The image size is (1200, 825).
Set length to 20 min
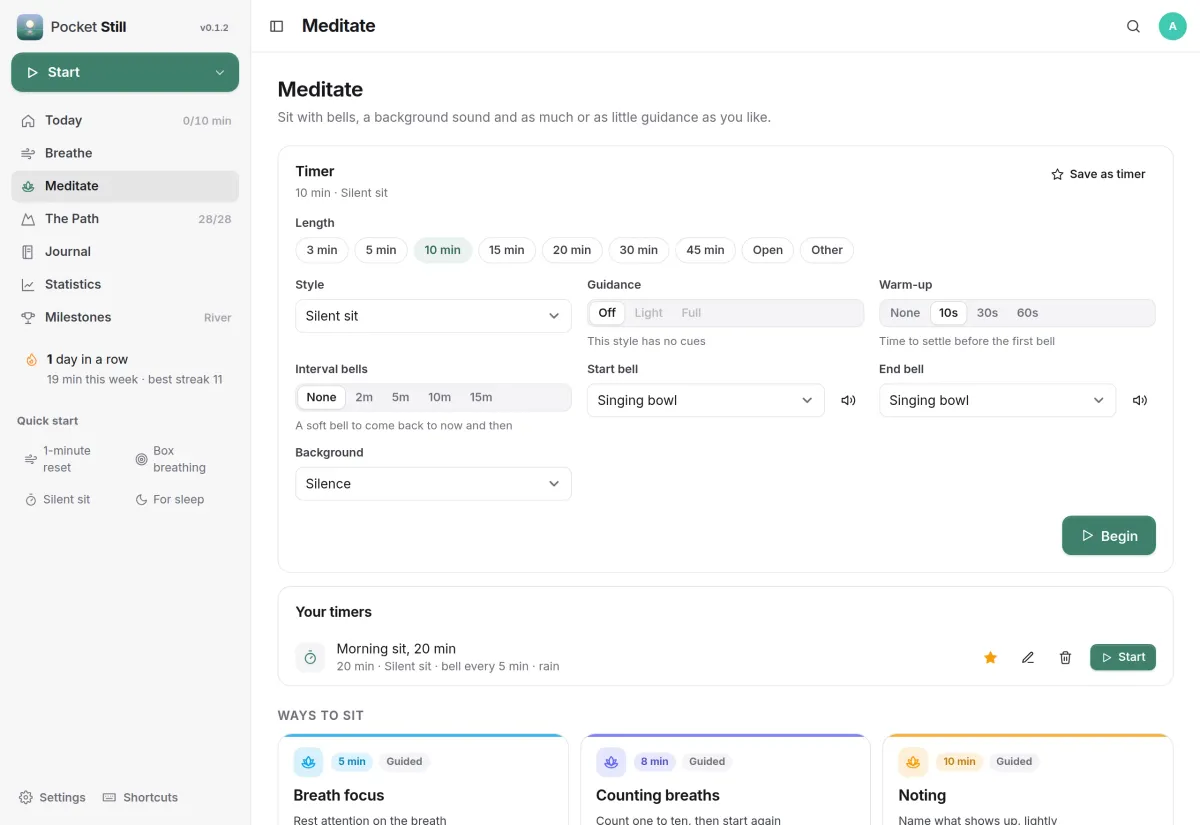(572, 250)
